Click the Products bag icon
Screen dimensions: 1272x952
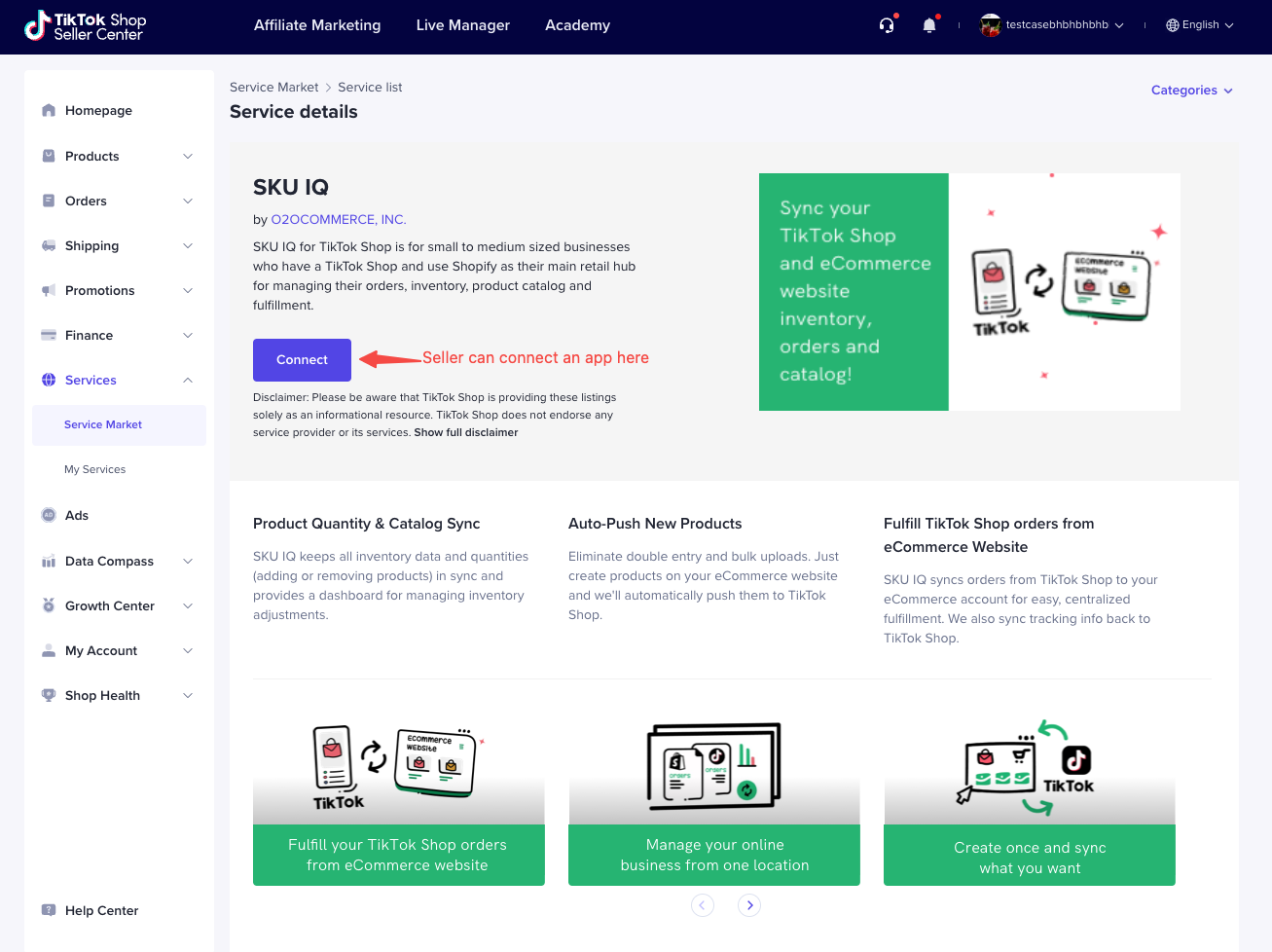[49, 156]
